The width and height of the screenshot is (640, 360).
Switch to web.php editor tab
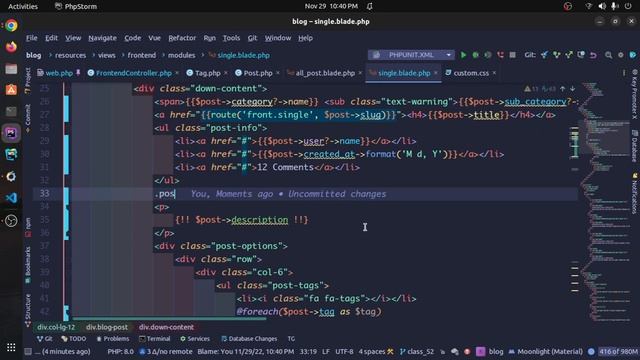(59, 73)
